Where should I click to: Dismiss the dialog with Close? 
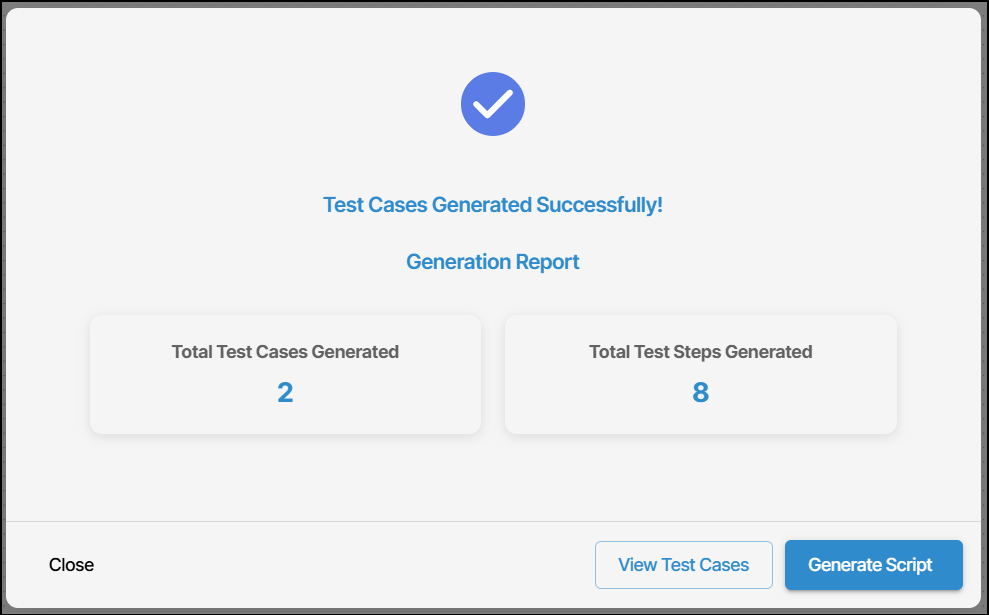[71, 565]
